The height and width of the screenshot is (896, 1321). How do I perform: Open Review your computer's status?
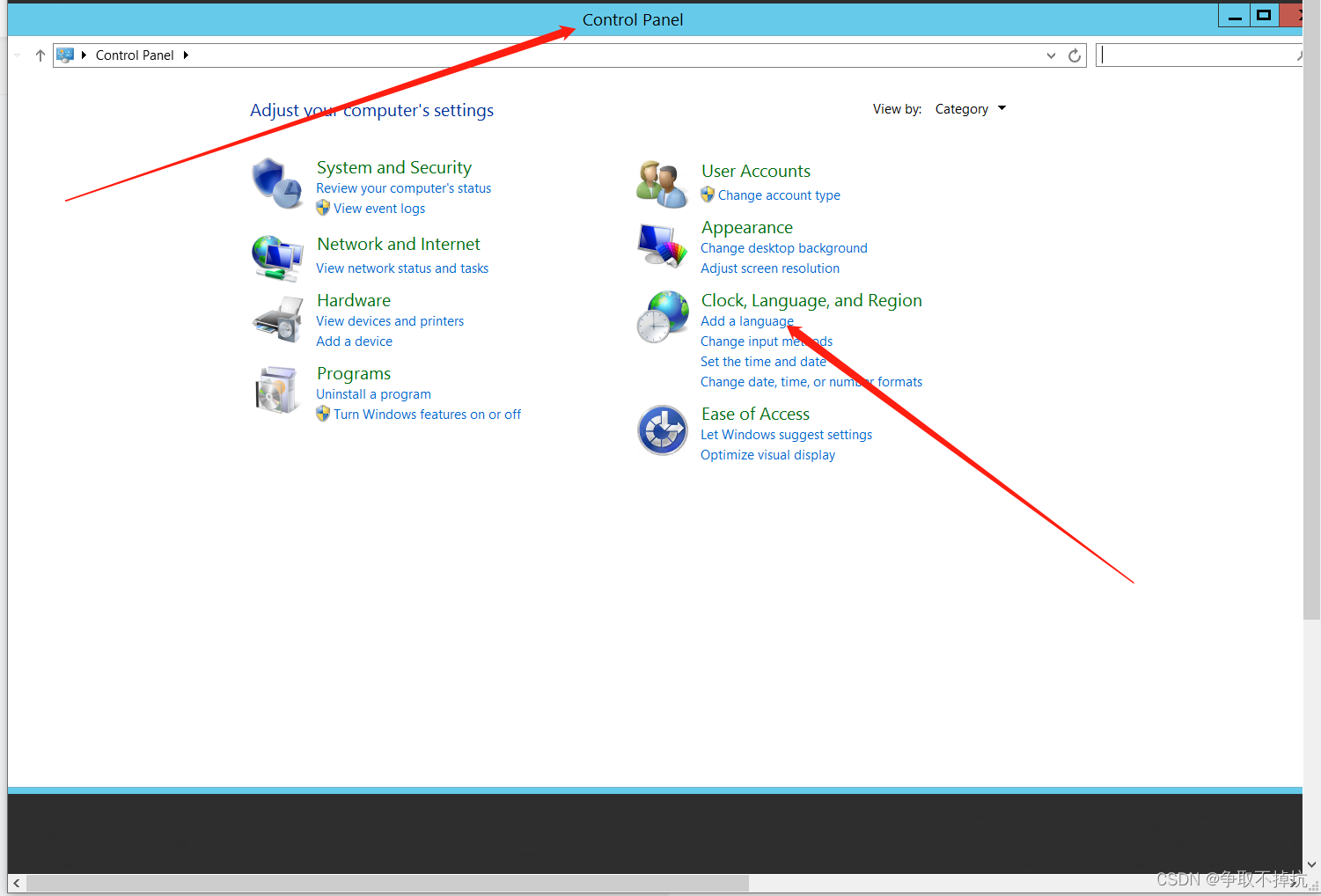click(404, 188)
